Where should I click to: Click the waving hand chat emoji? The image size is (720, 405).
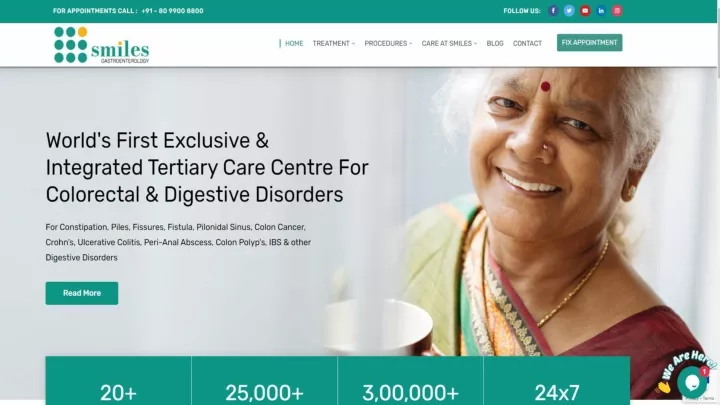click(x=663, y=388)
